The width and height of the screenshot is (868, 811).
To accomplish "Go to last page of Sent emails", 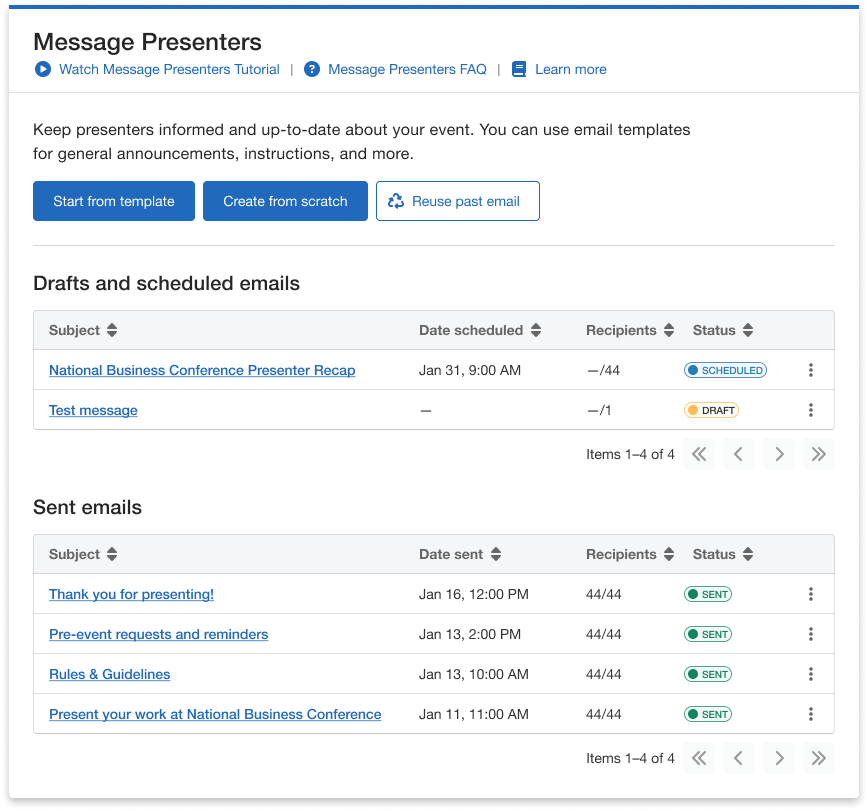I will [x=818, y=758].
